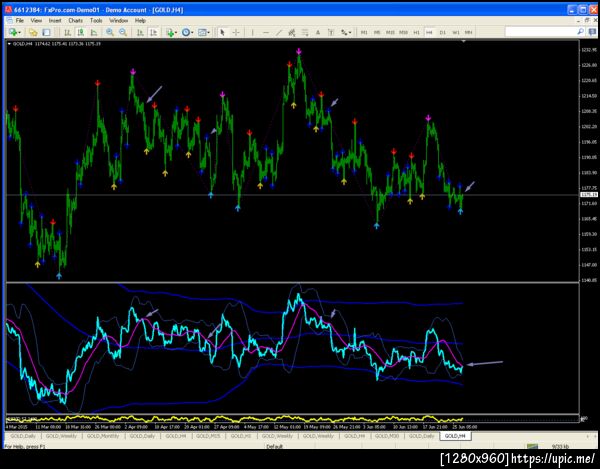Select the Vertical Line drawing tool
Screen dimensions: 600x469
(252, 33)
